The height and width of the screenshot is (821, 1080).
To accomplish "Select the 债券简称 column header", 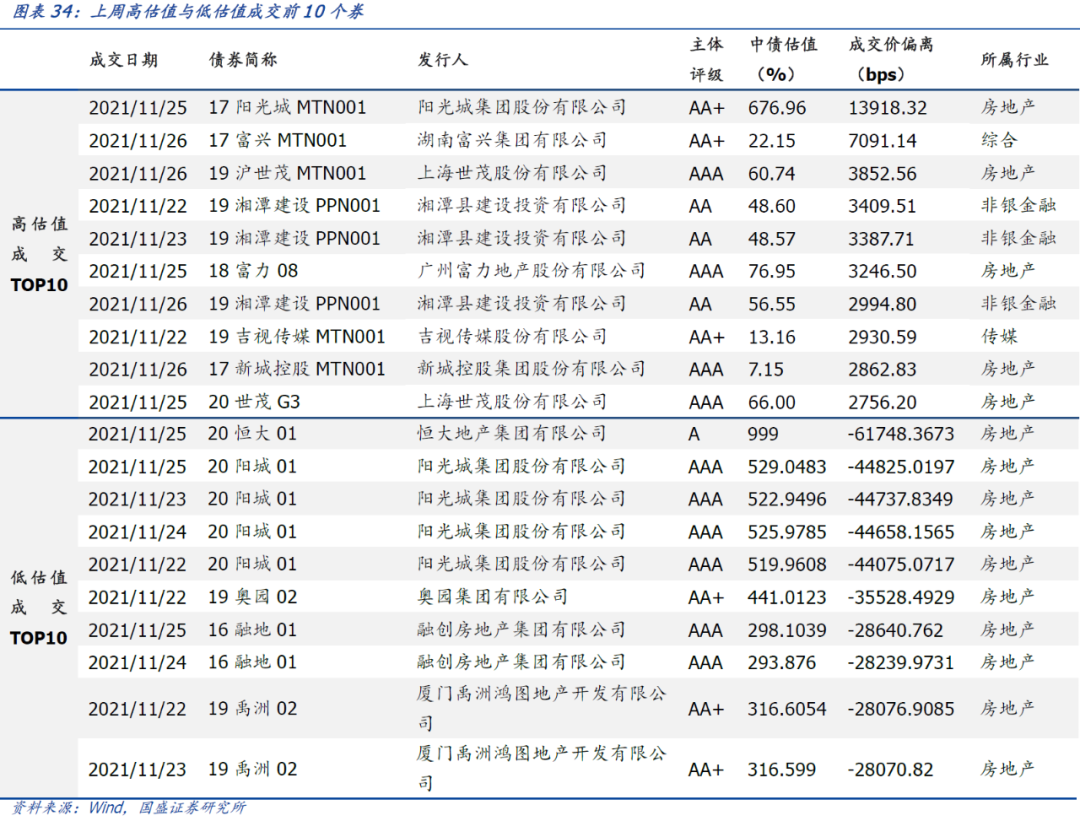I will 243,60.
